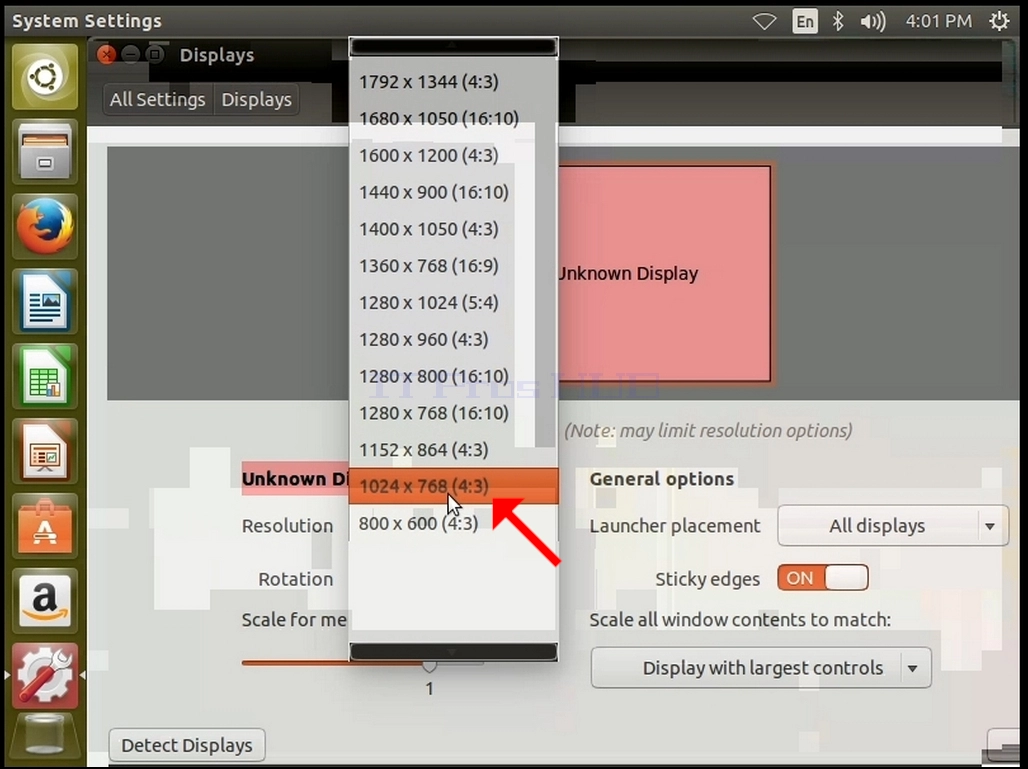Image resolution: width=1028 pixels, height=769 pixels.
Task: Choose 1792 x 1344 (4:3) resolution
Action: [453, 82]
